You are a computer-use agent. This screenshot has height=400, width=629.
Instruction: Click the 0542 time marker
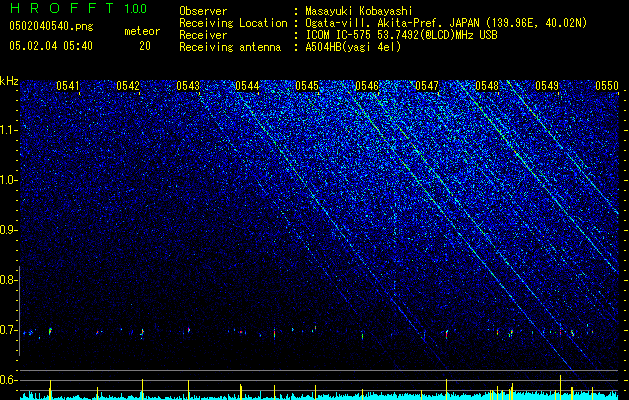click(128, 86)
